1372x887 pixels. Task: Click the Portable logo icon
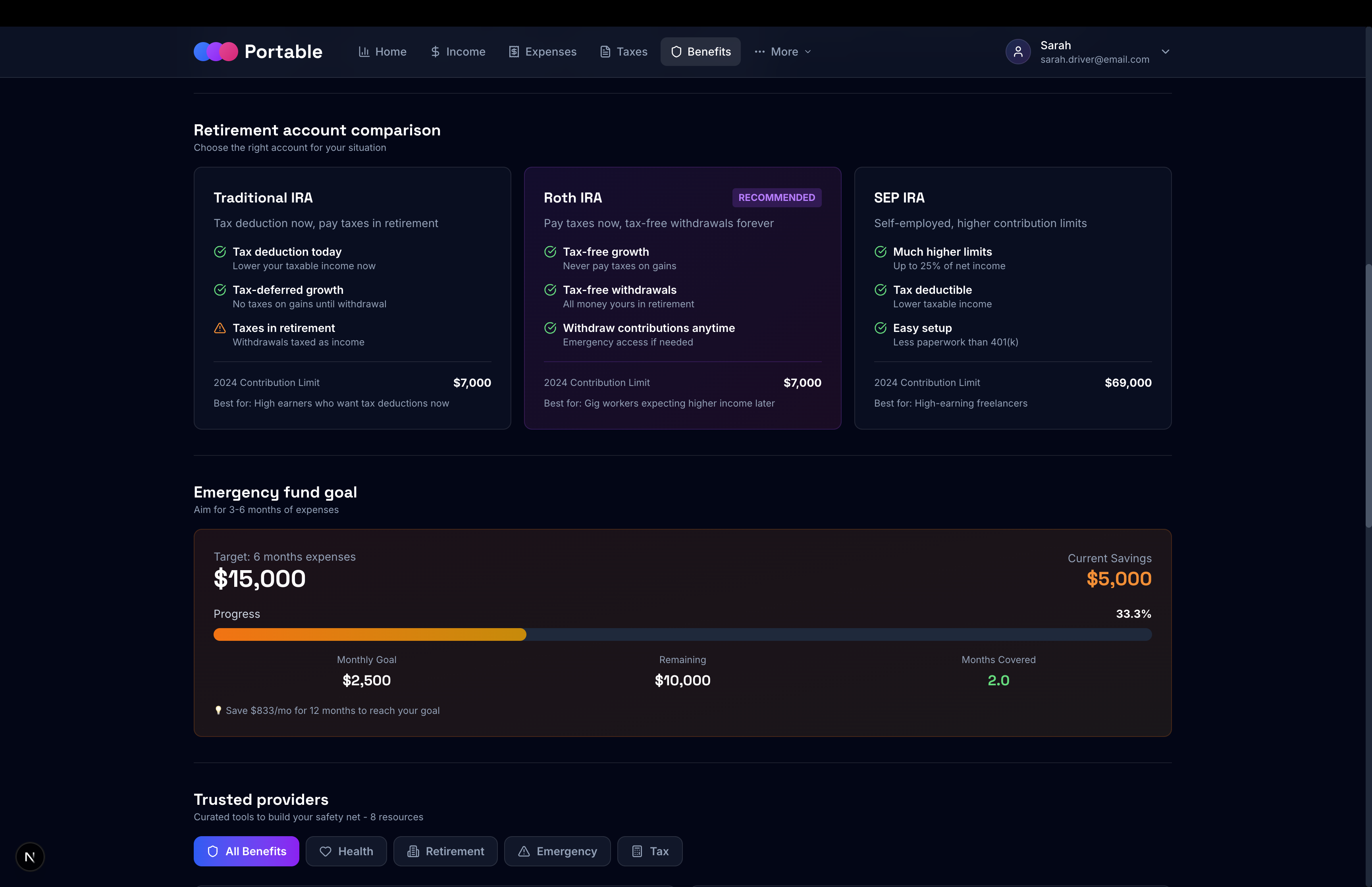click(x=215, y=52)
